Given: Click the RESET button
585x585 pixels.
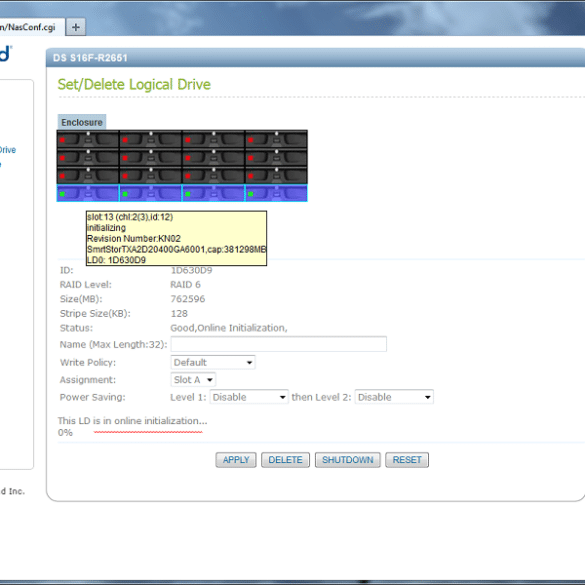Looking at the screenshot, I should 407,460.
